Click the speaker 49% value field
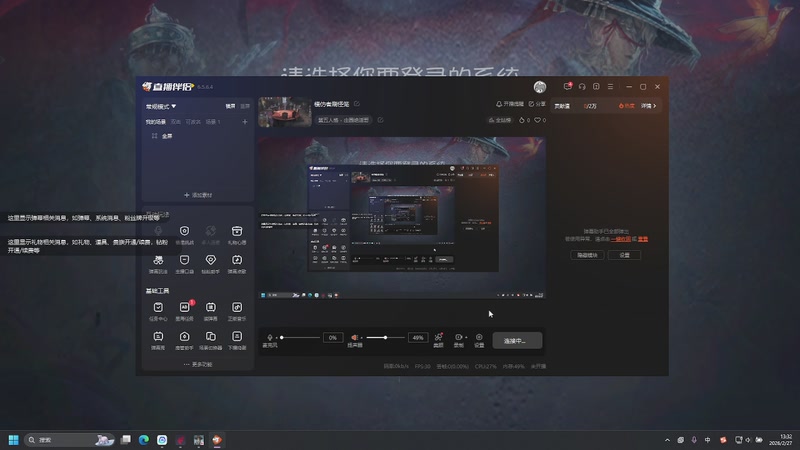The height and width of the screenshot is (450, 800). tap(418, 338)
